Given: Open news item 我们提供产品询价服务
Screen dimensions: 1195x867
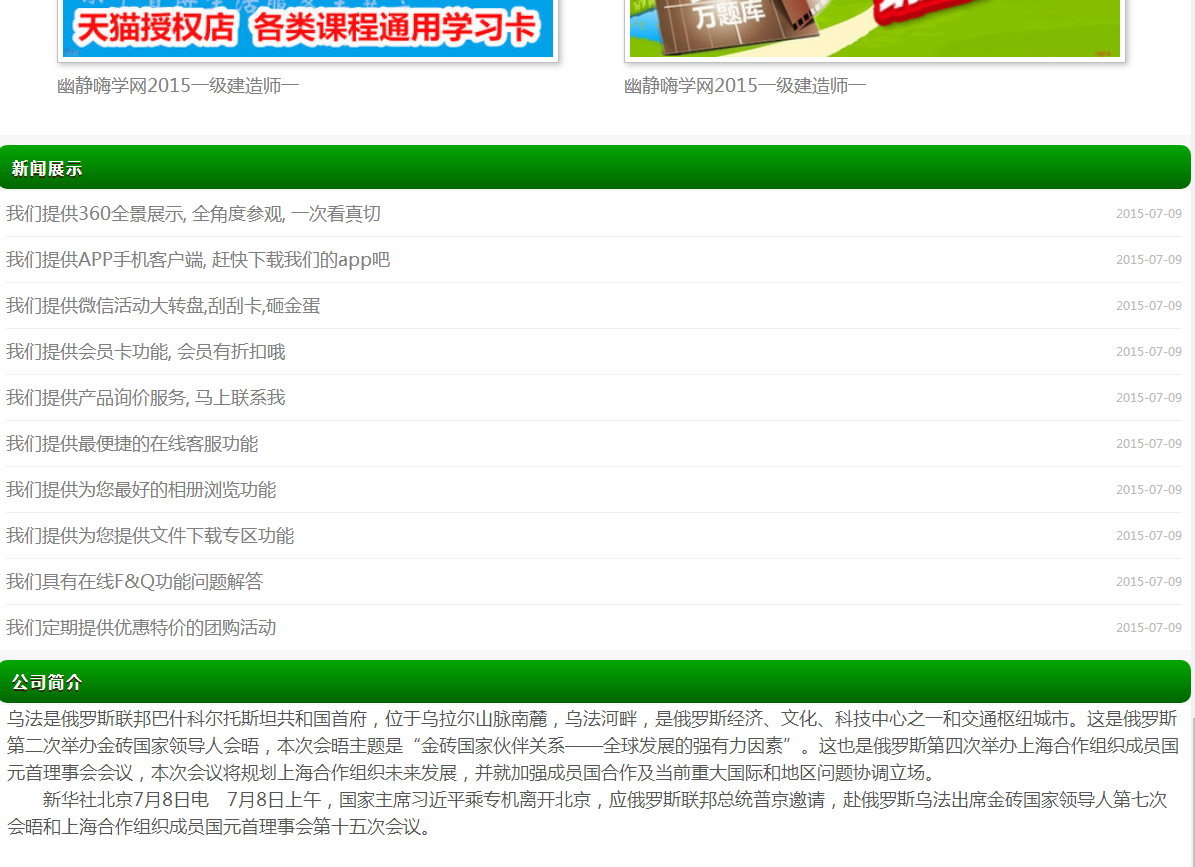Looking at the screenshot, I should 146,398.
